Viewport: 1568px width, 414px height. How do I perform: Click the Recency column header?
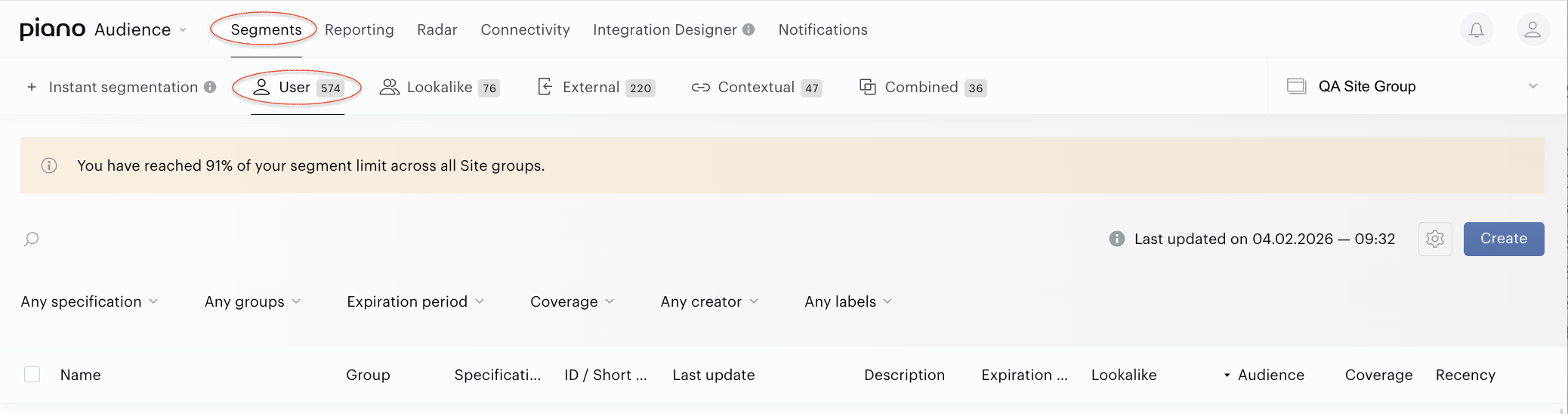click(x=1465, y=375)
